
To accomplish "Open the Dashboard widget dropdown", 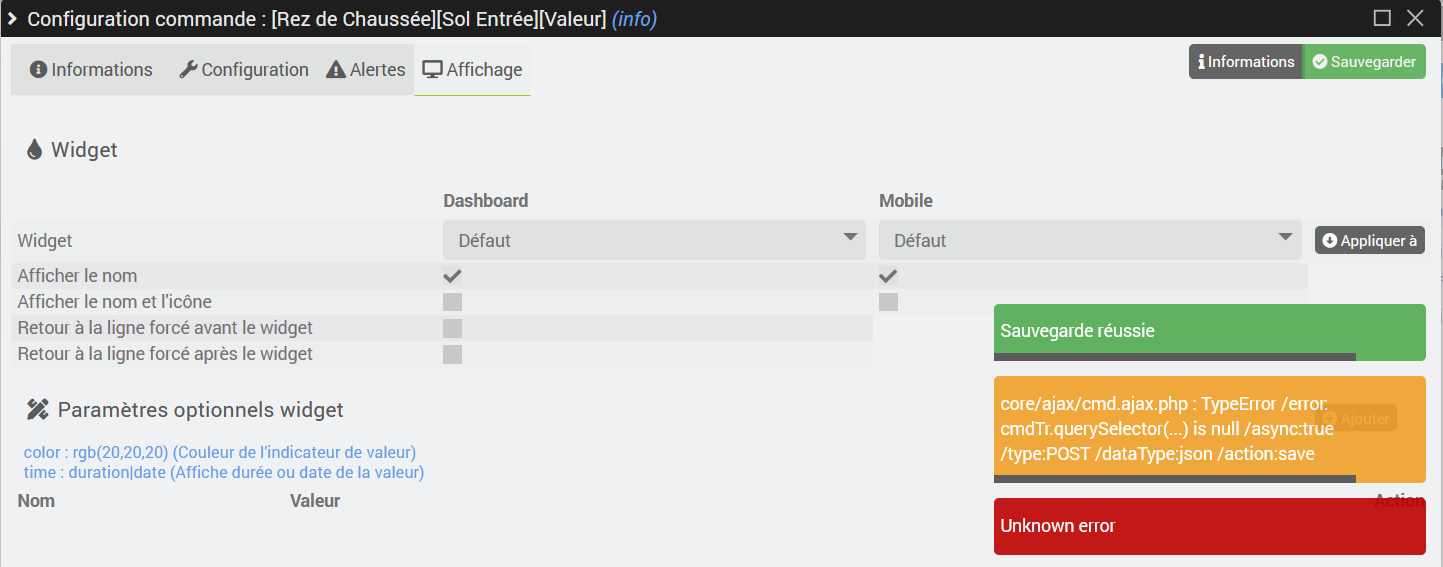I will tap(655, 240).
